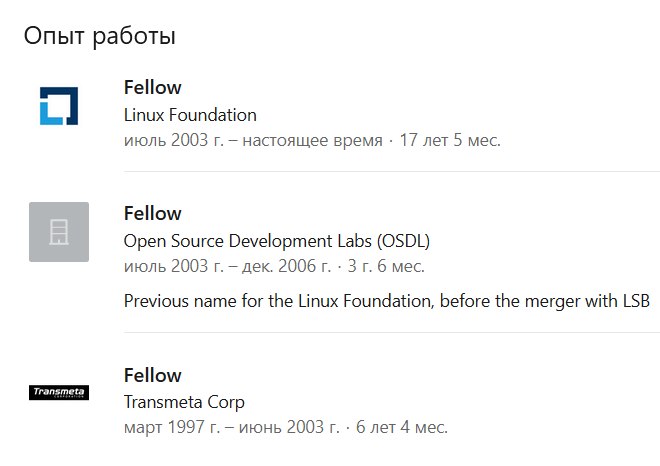Select the Linux Foundation company name
The image size is (660, 466).
point(190,115)
